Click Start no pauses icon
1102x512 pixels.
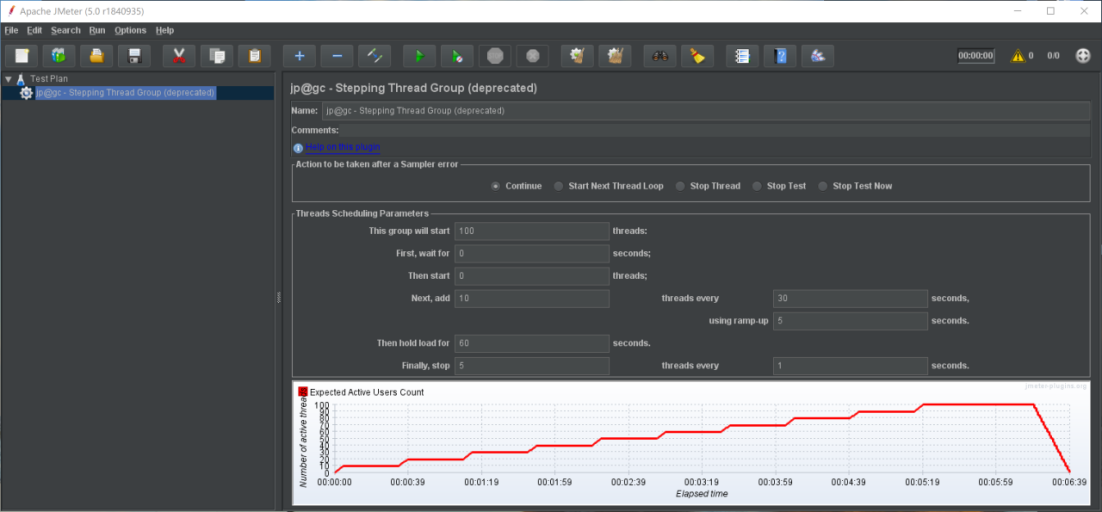click(x=458, y=55)
